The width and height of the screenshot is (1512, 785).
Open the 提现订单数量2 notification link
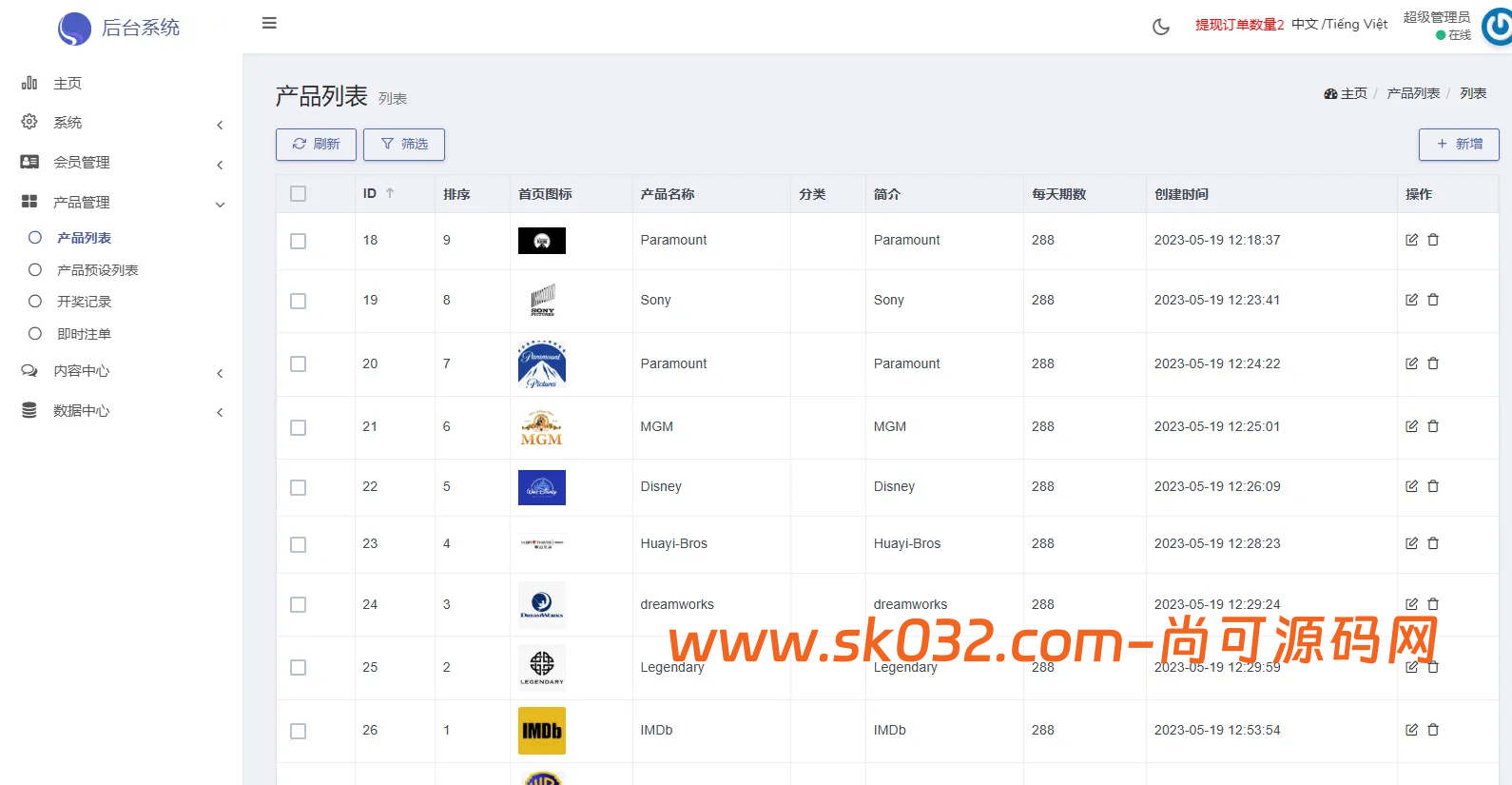(1240, 25)
